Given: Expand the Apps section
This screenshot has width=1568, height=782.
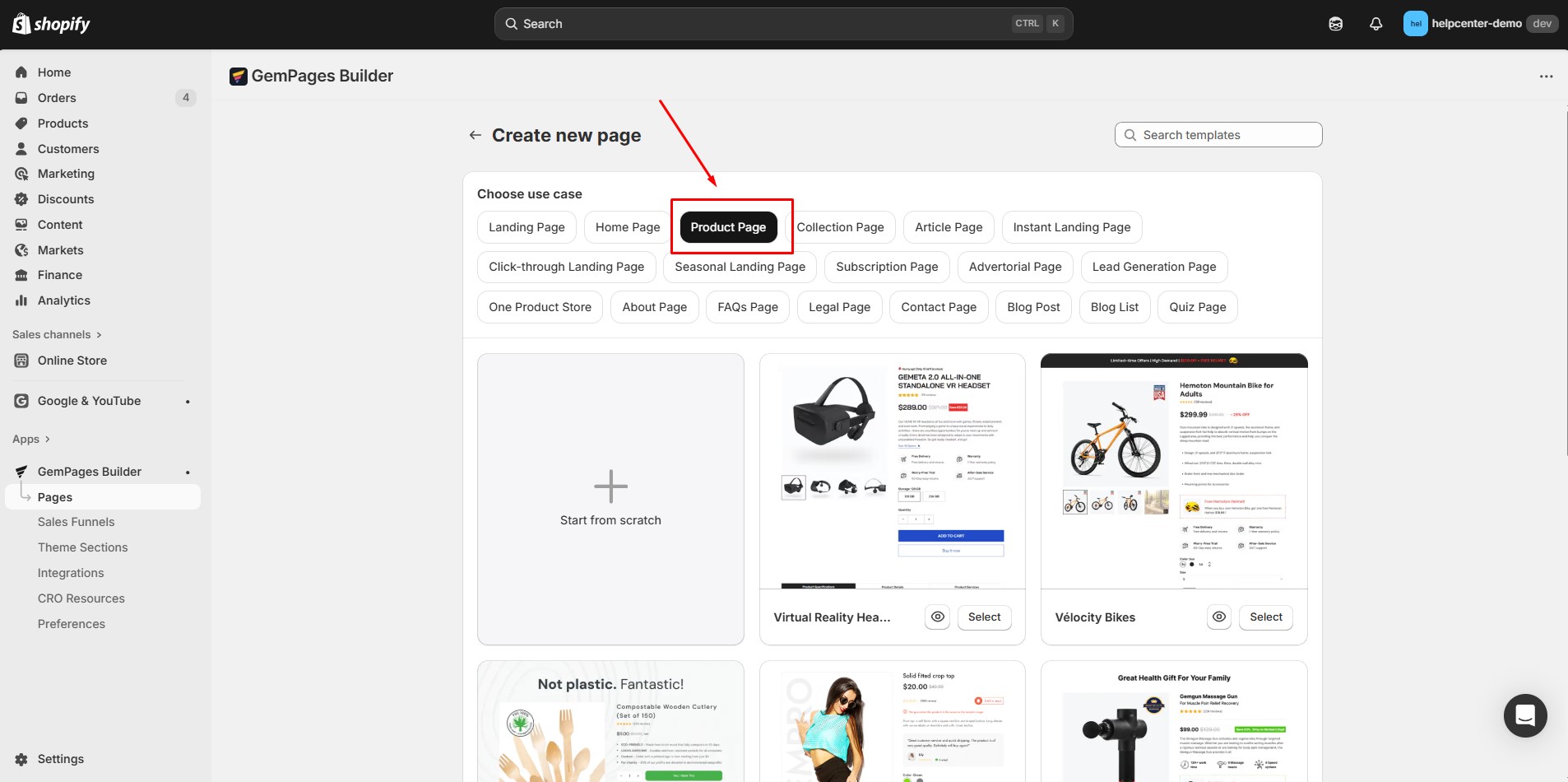Looking at the screenshot, I should [x=33, y=439].
